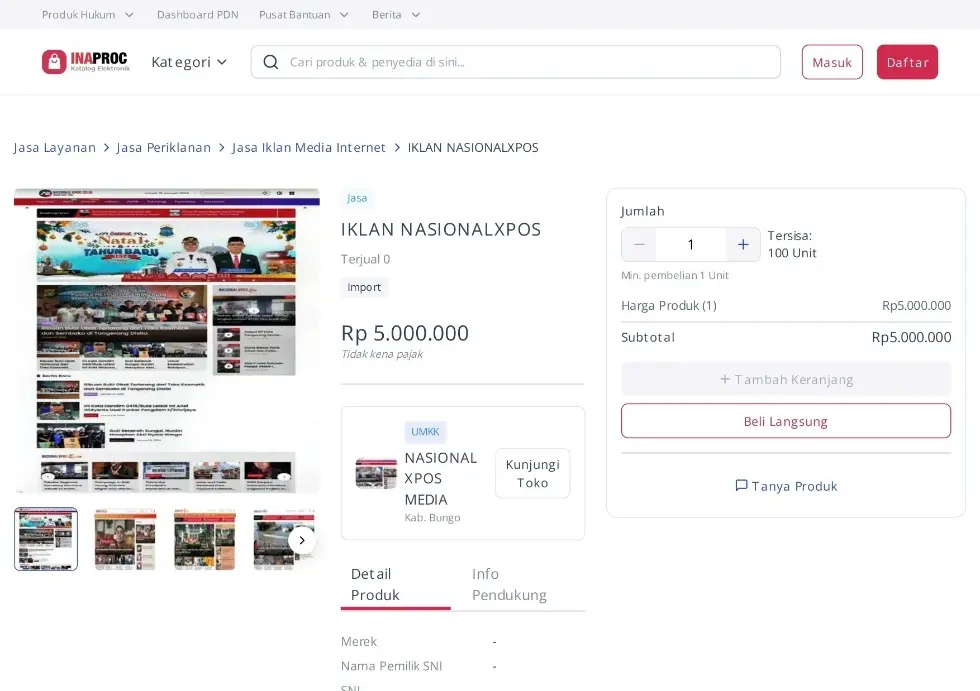Viewport: 980px width, 691px height.
Task: Go to Jasa Iklan Media Internet breadcrumb
Action: point(309,147)
